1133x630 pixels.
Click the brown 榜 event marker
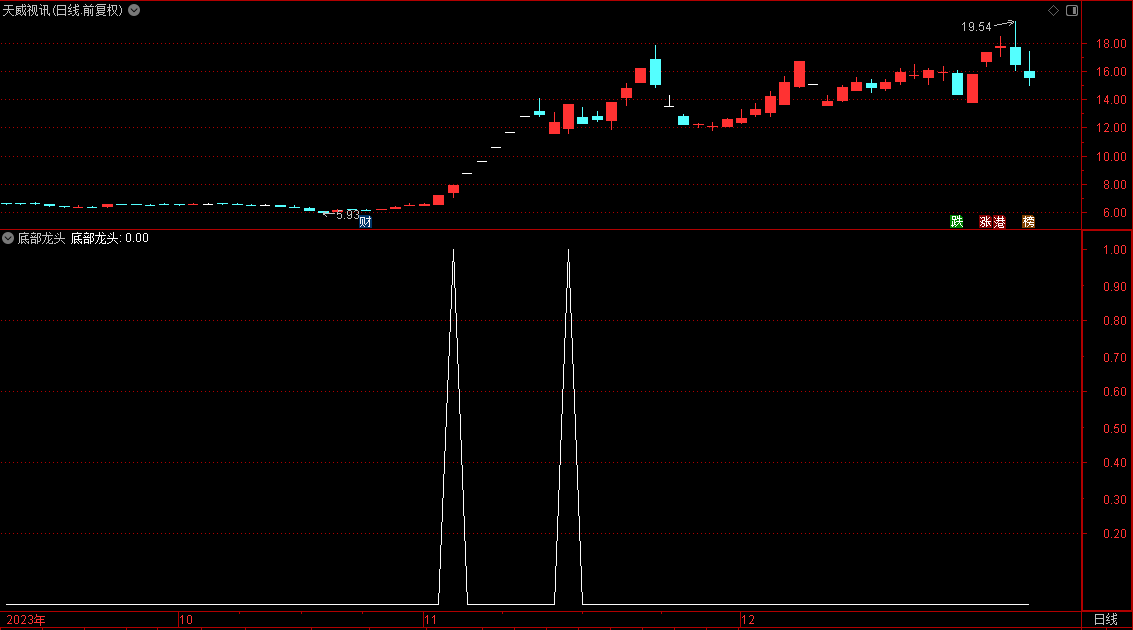point(1028,222)
